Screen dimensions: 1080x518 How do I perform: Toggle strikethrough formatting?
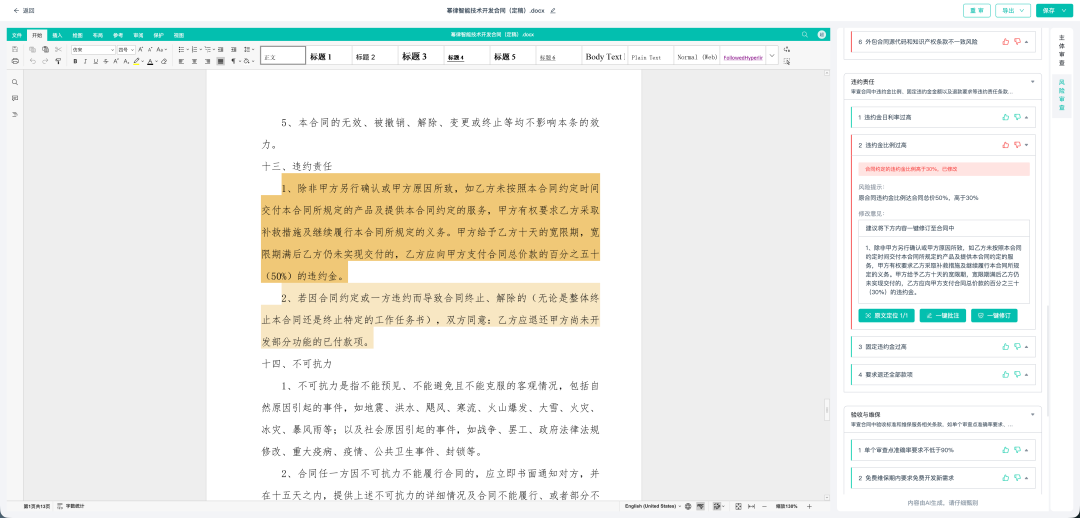click(x=105, y=61)
